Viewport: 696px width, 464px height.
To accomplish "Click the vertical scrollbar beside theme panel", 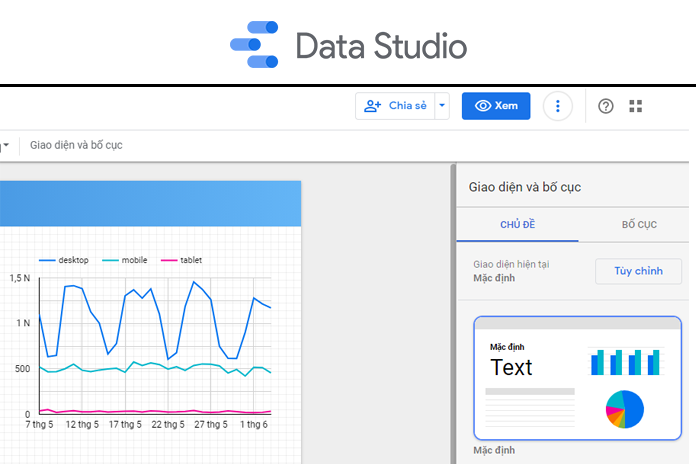I will click(x=452, y=320).
